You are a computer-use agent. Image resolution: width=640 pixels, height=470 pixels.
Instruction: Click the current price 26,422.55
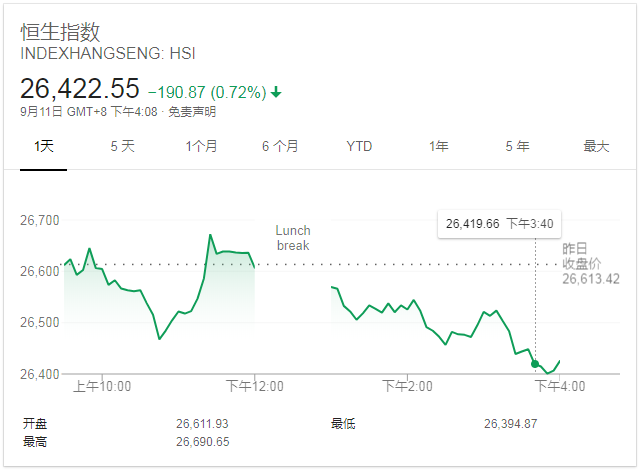(80, 89)
